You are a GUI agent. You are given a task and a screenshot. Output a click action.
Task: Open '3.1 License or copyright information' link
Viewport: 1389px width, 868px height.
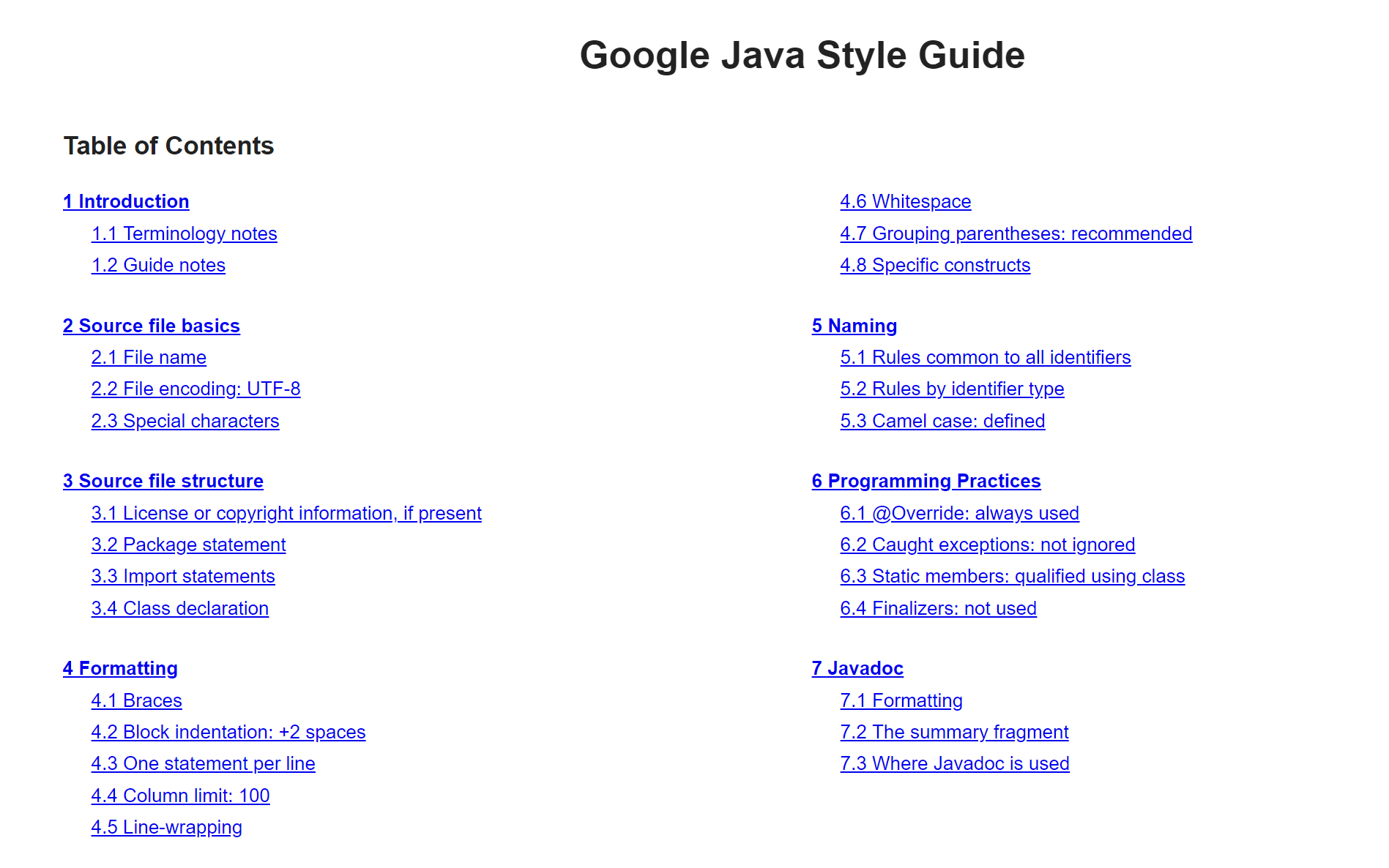click(x=286, y=513)
